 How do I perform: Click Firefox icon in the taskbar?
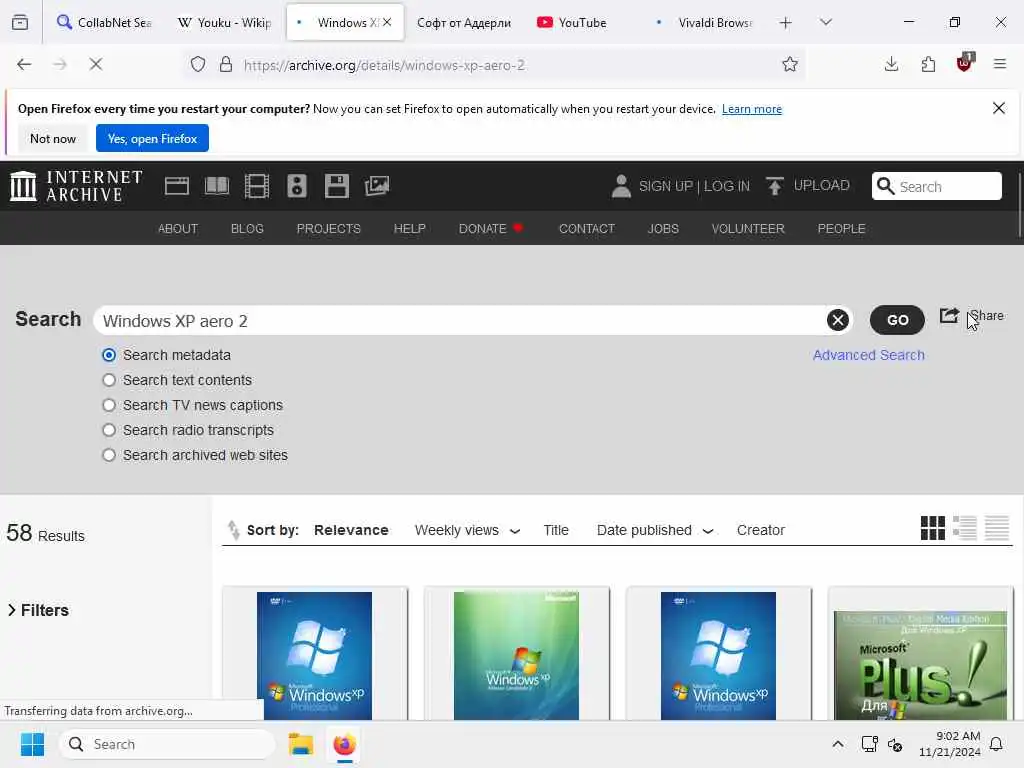344,744
